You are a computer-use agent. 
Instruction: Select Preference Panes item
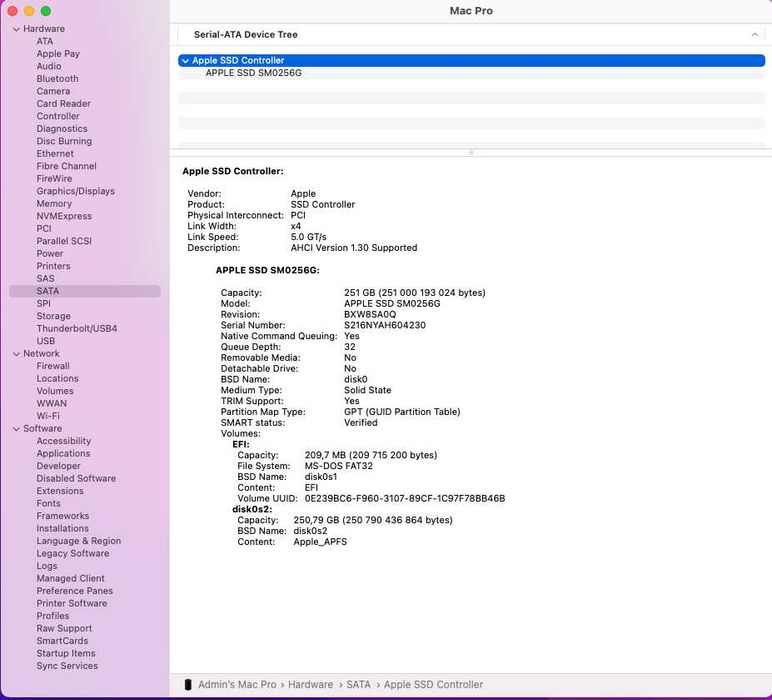pos(74,591)
